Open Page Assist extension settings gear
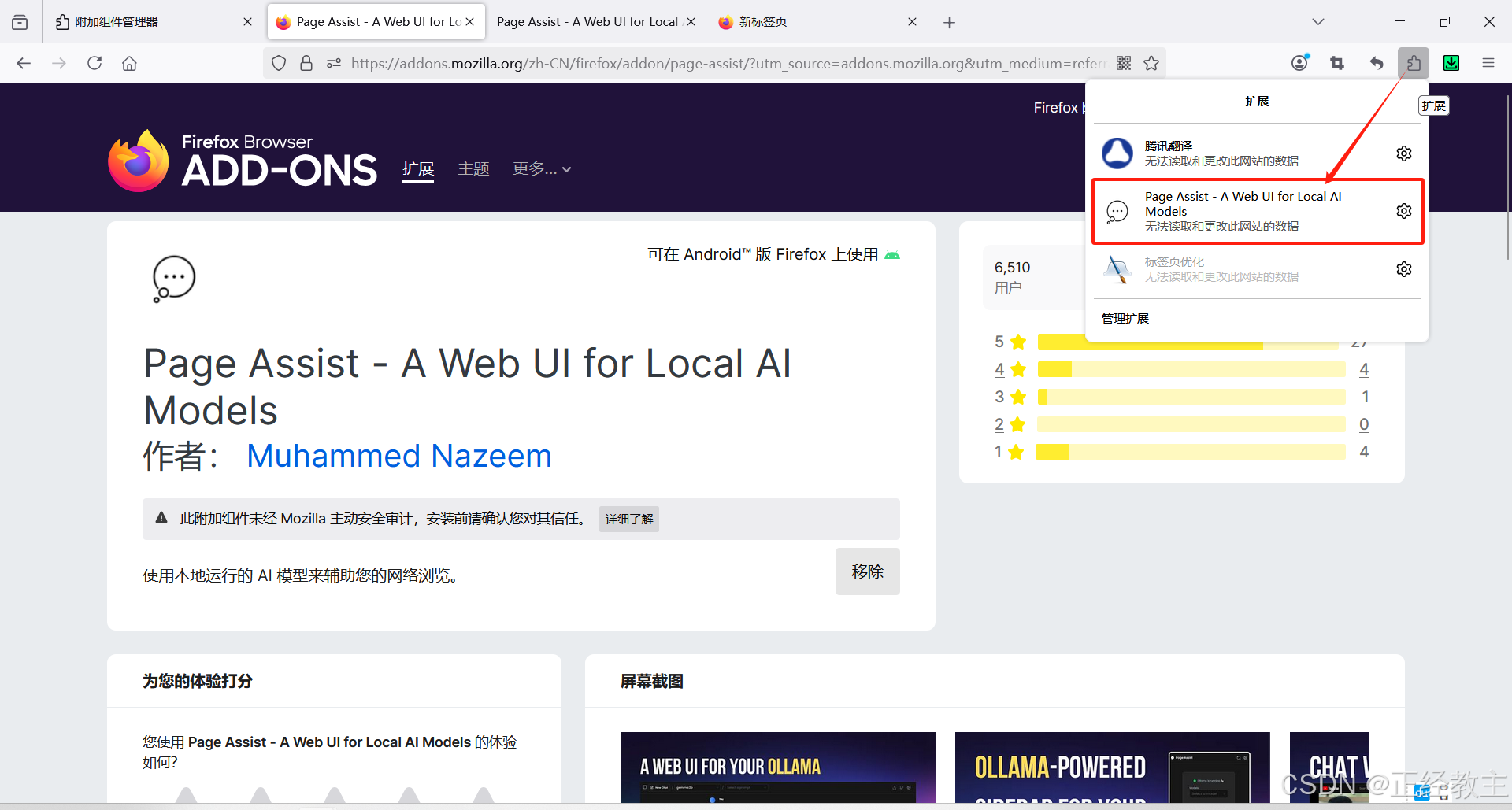 pos(1404,211)
